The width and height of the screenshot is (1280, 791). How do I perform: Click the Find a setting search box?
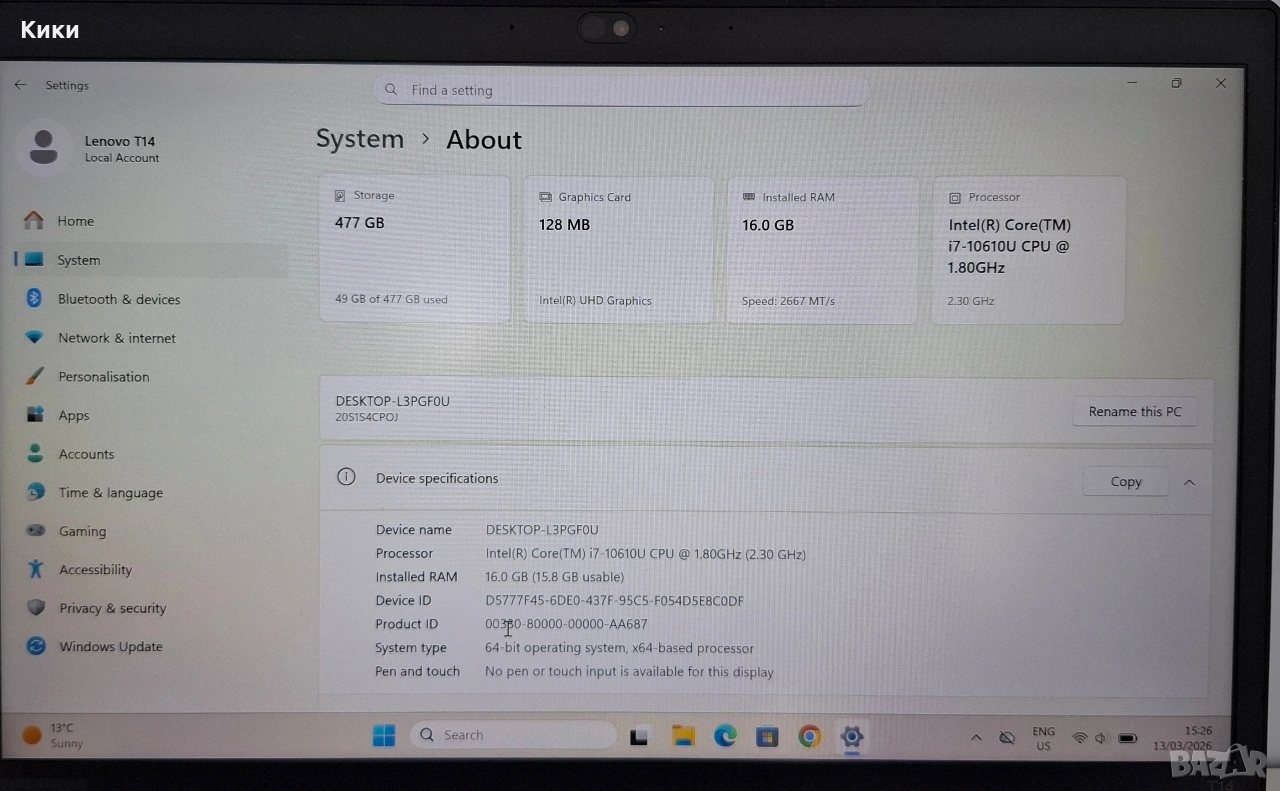[620, 90]
